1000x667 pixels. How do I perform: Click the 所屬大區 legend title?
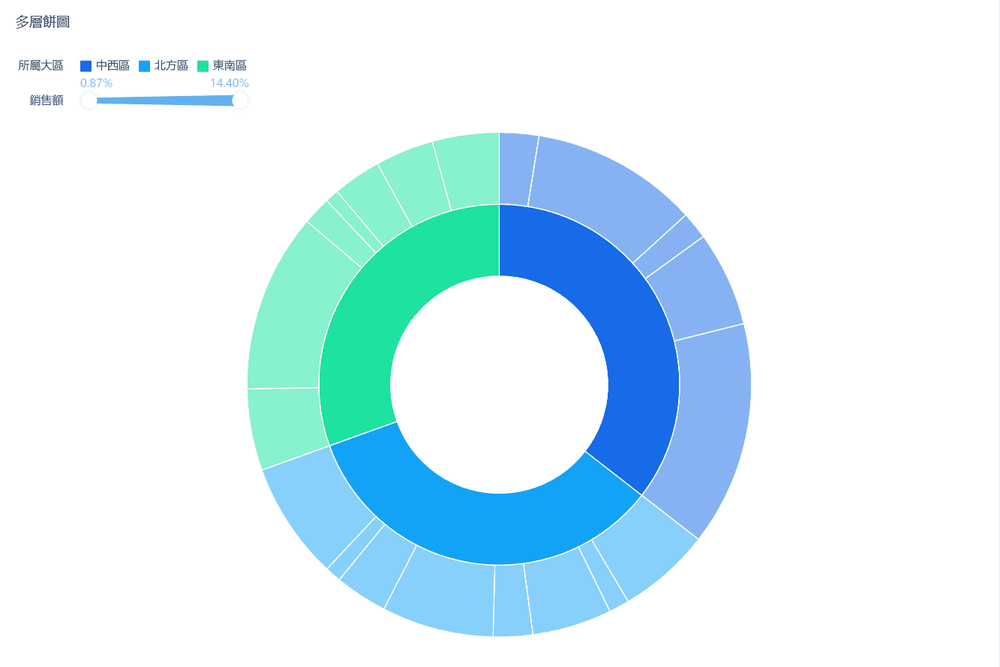click(41, 66)
